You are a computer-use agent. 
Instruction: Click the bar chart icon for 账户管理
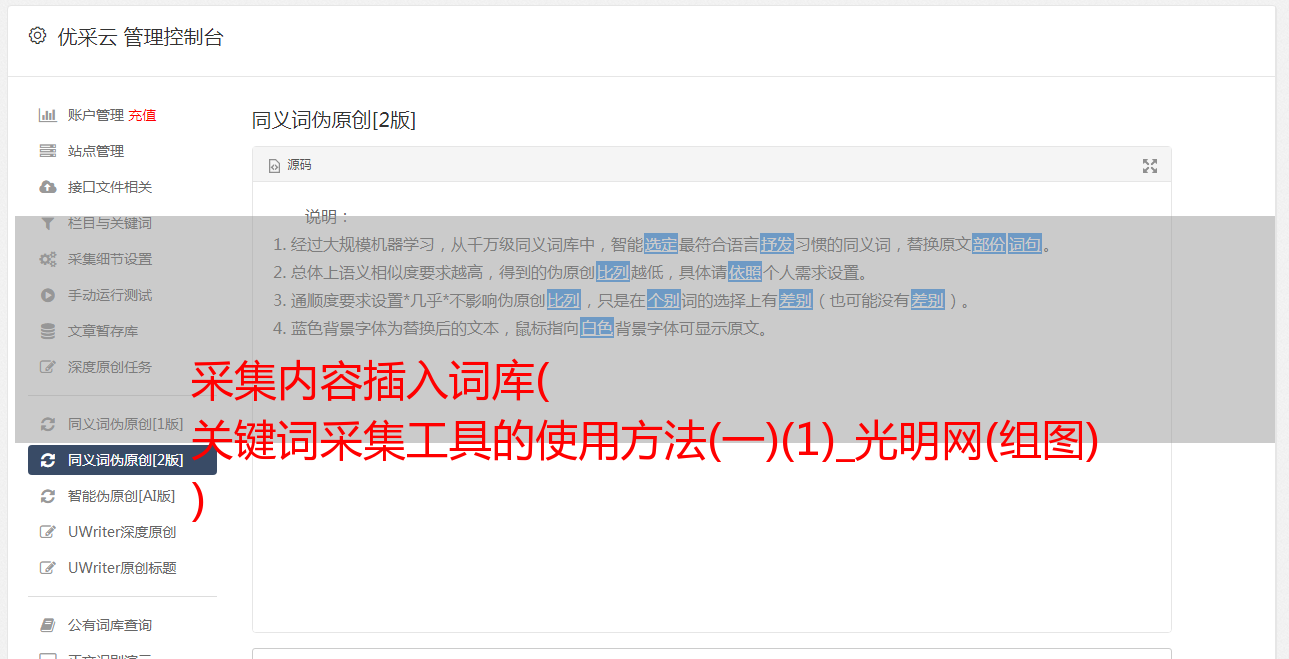pos(47,115)
